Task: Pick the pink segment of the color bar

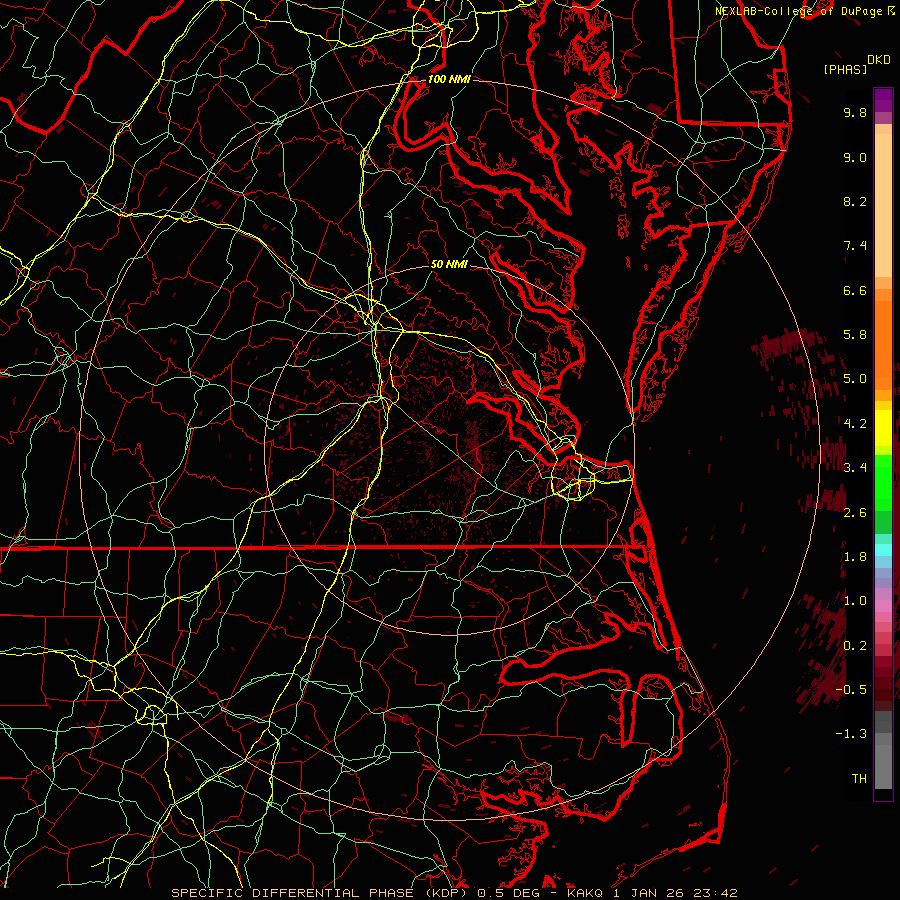Action: tap(883, 606)
